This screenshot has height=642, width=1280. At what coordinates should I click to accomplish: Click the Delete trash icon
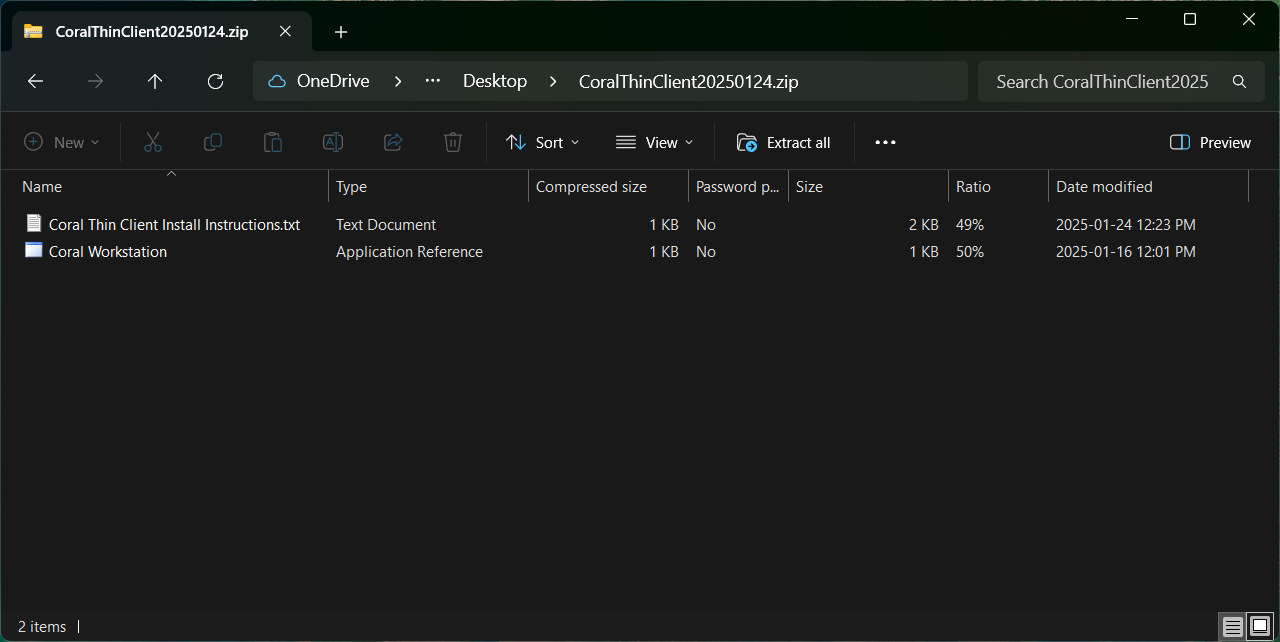(x=453, y=143)
